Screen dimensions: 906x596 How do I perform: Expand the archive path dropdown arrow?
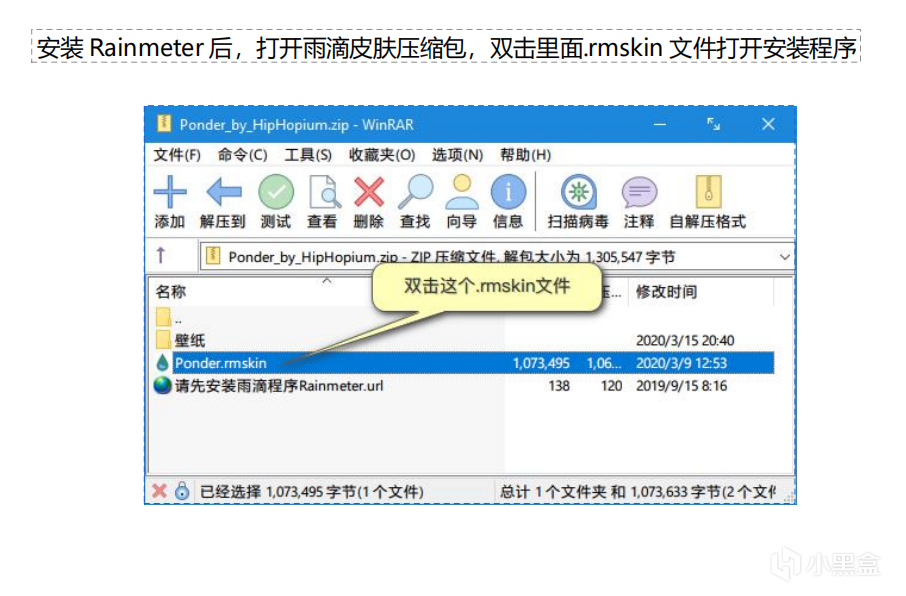[784, 257]
